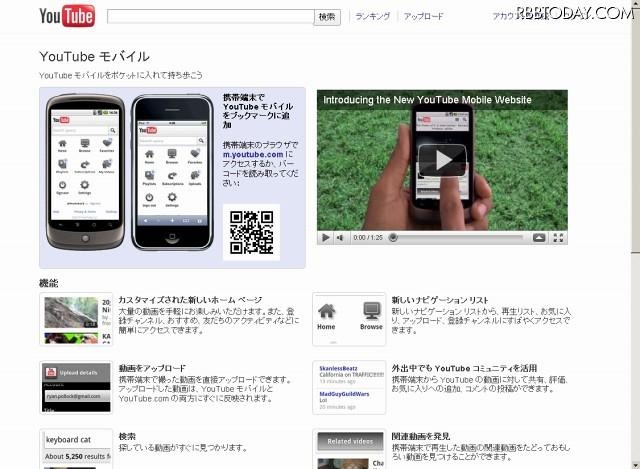Open the ランキング link in the header
This screenshot has width=640, height=469.
tap(372, 17)
